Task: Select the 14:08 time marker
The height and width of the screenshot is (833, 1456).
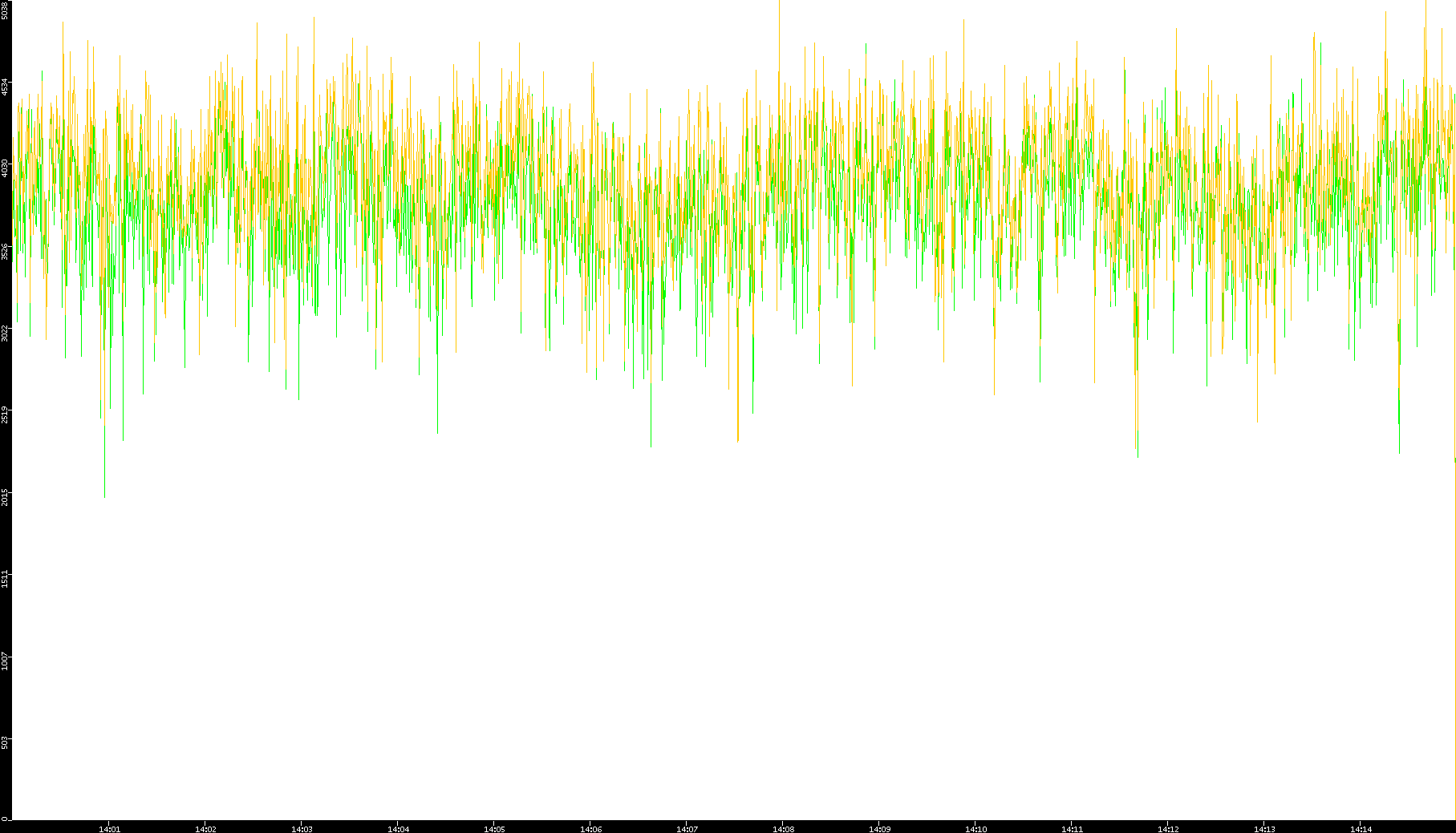Action: pyautogui.click(x=784, y=829)
